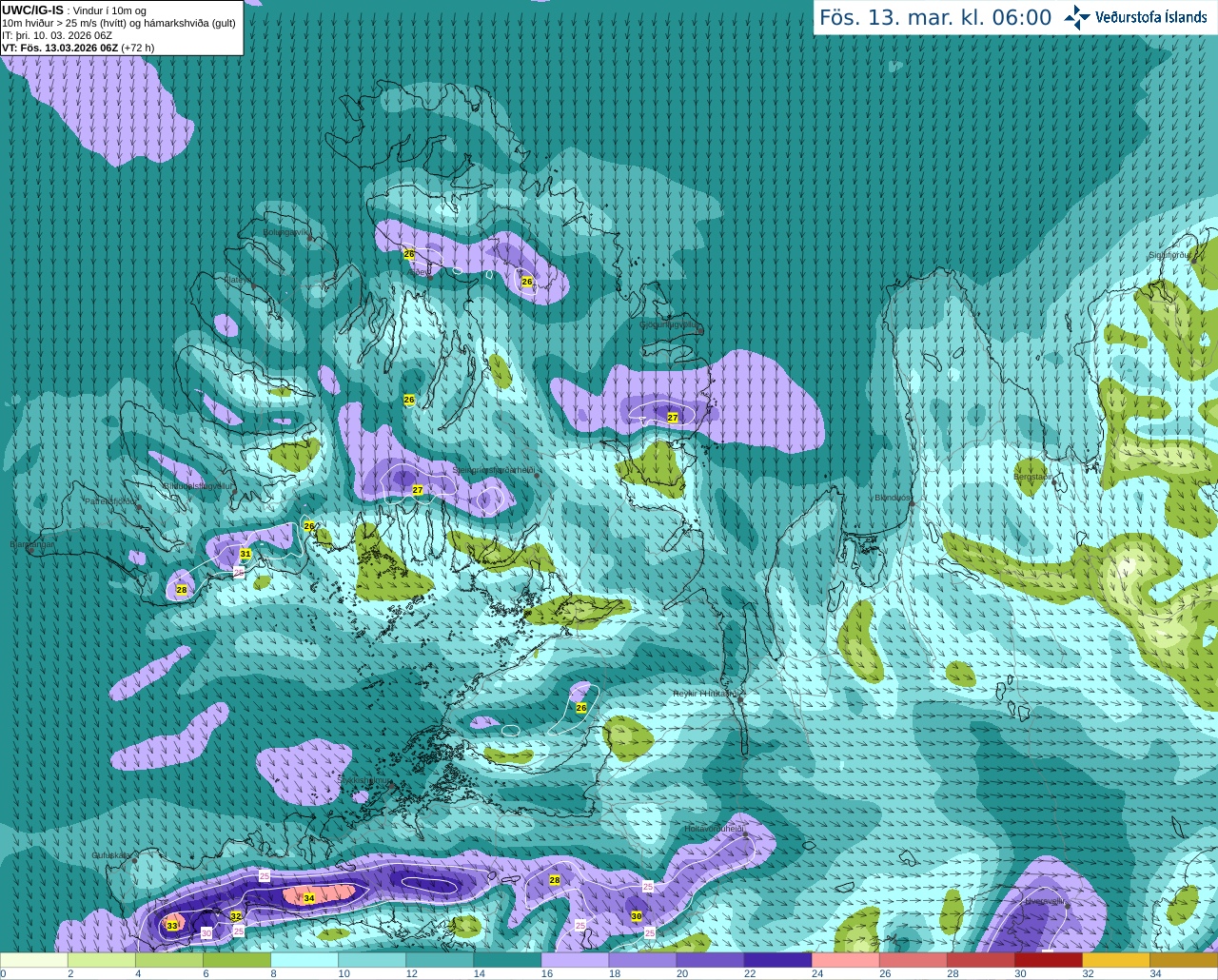Pick the 16–18 m/s light lavender legend swatch
1218x980 pixels.
pos(576,960)
